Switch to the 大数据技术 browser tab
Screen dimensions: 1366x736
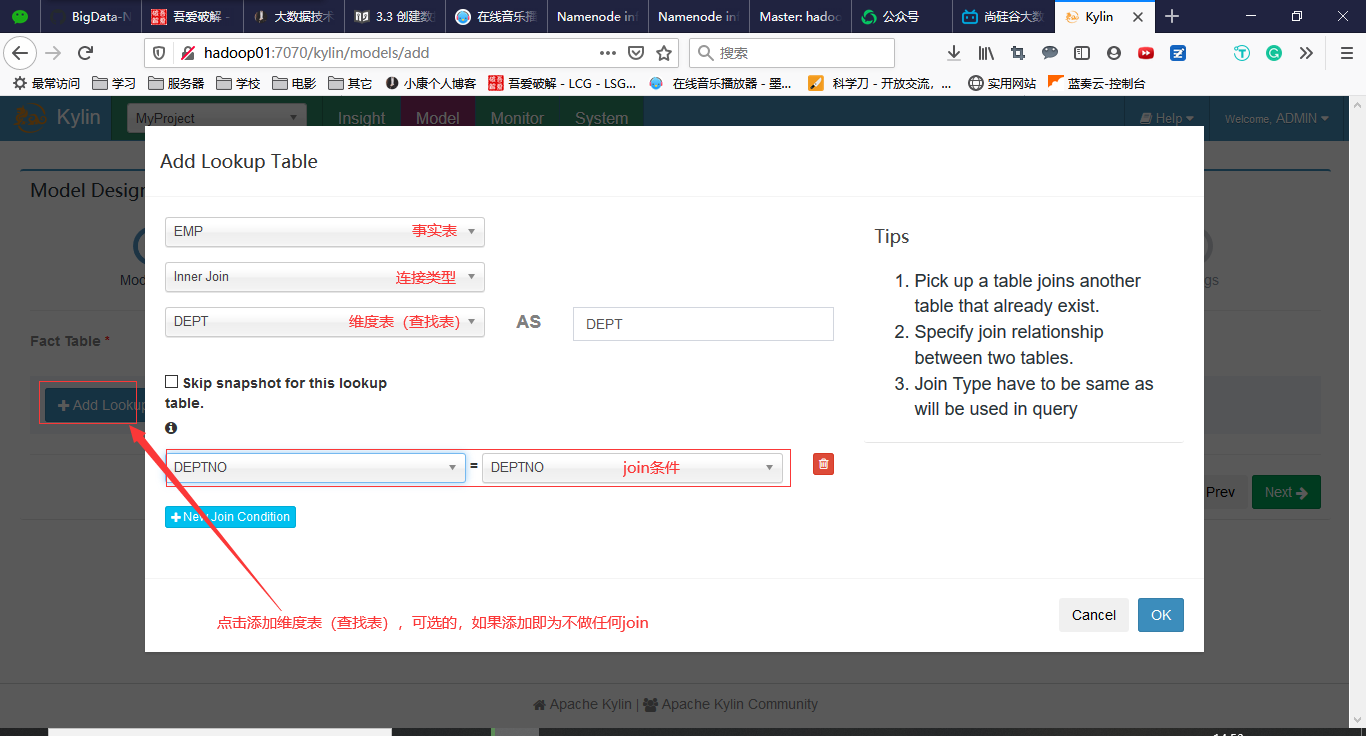pos(293,16)
